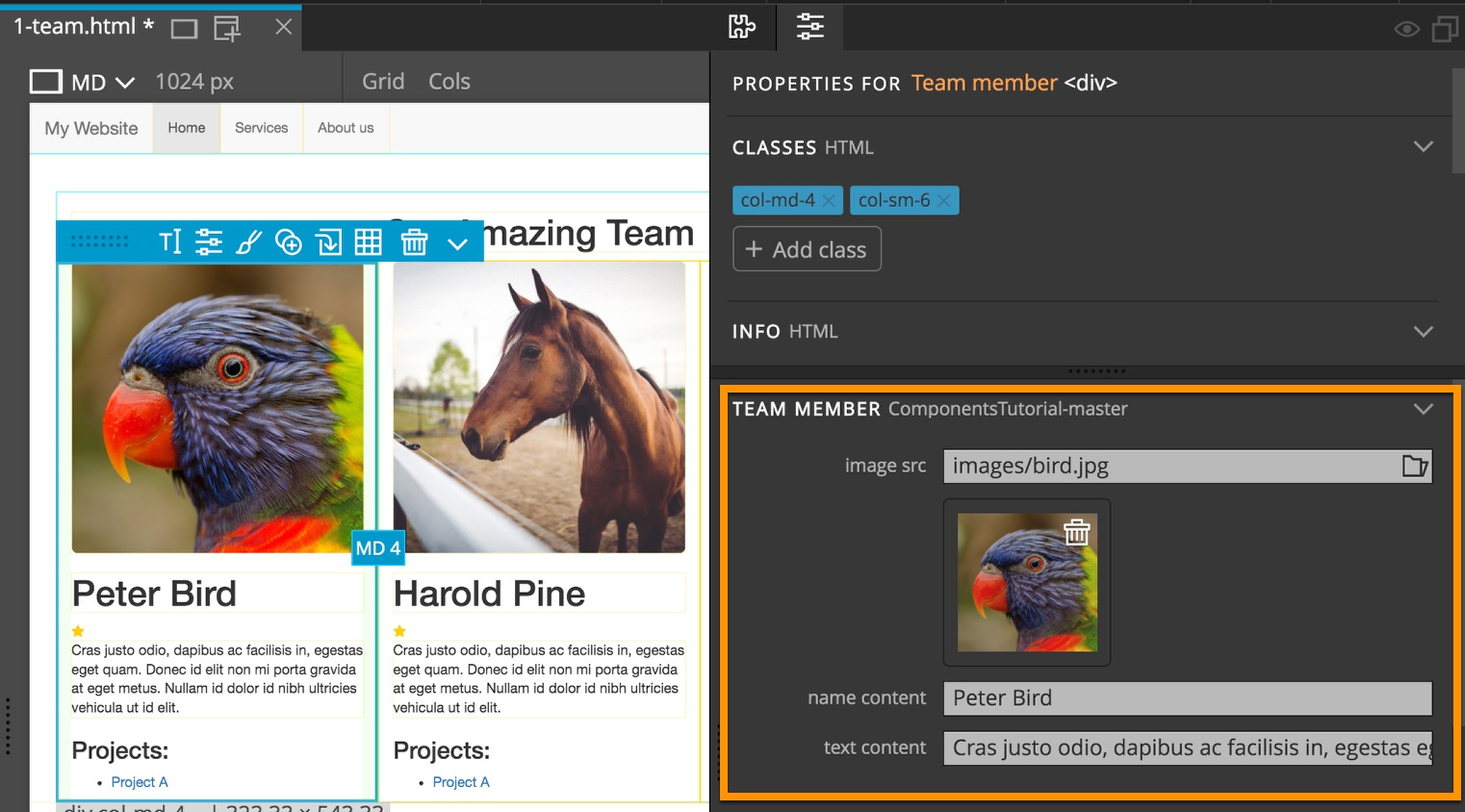Grab the dotted panel divider above TEAM MEMBER

pos(1096,370)
